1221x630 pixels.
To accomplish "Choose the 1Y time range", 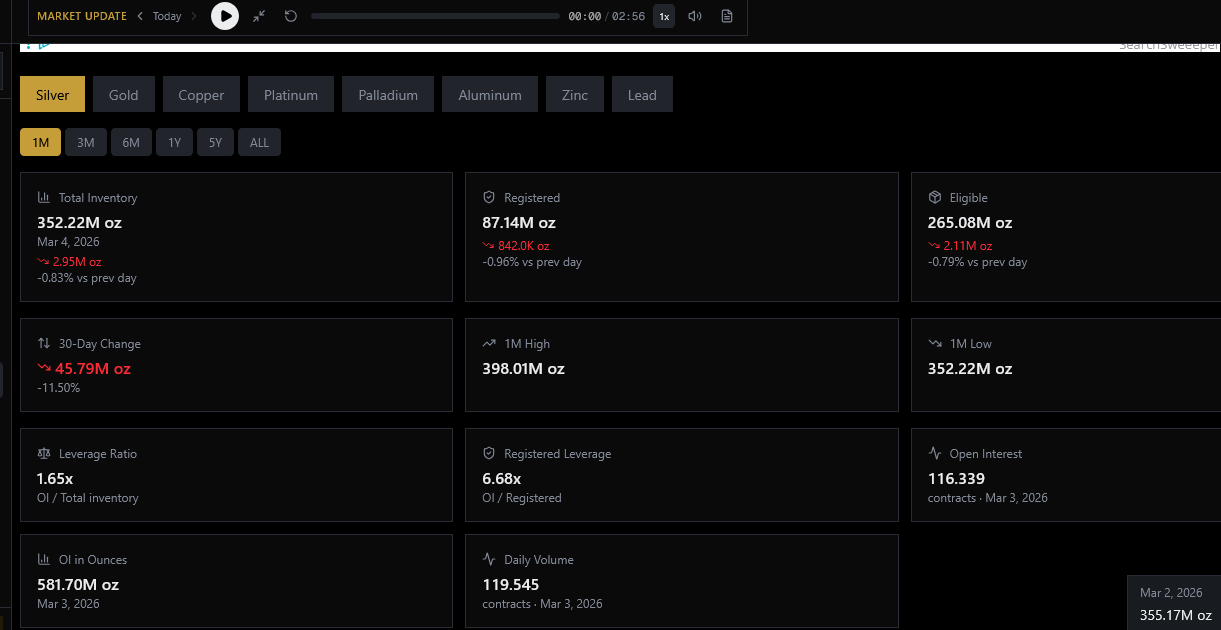I will tap(174, 142).
